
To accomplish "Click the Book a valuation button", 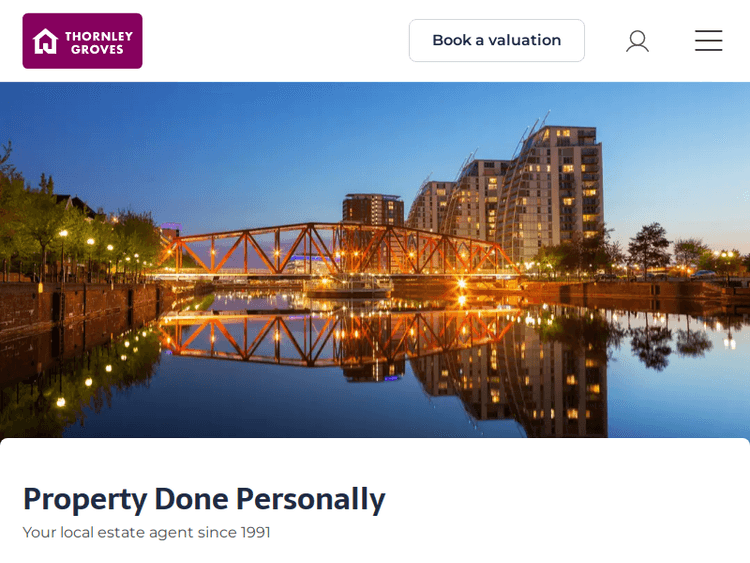I will [496, 41].
